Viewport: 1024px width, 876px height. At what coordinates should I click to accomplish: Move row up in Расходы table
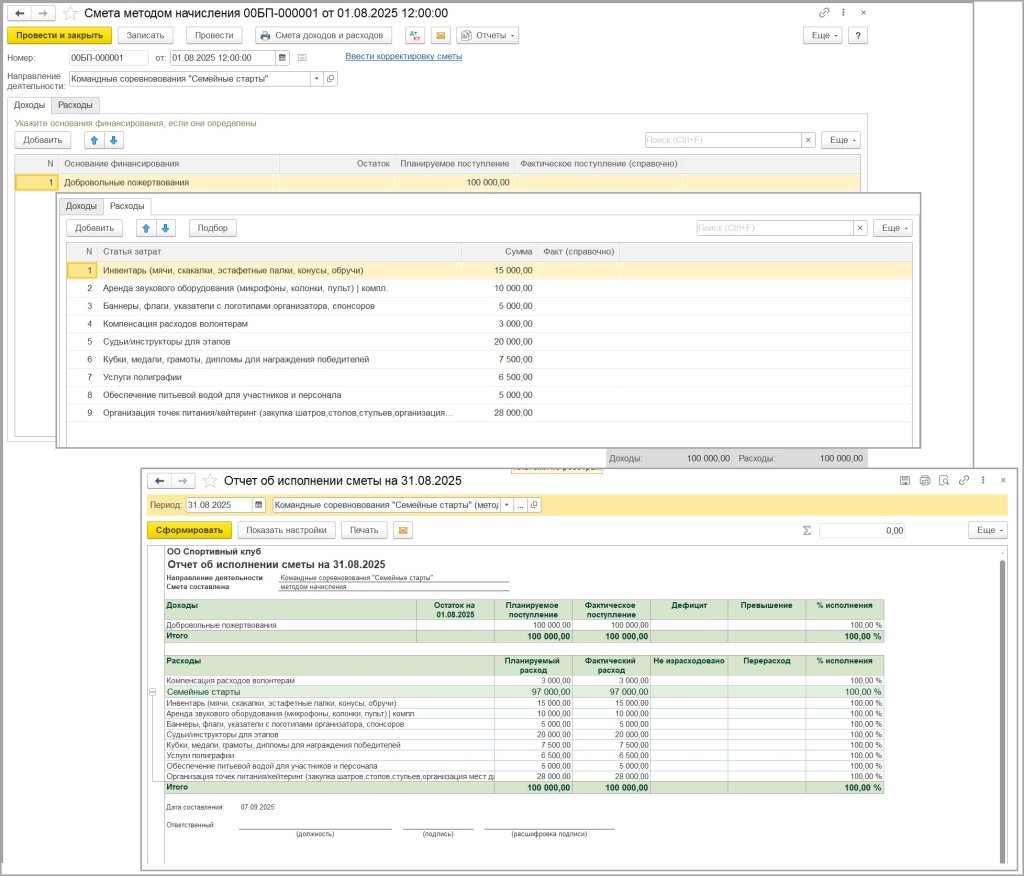[x=144, y=228]
